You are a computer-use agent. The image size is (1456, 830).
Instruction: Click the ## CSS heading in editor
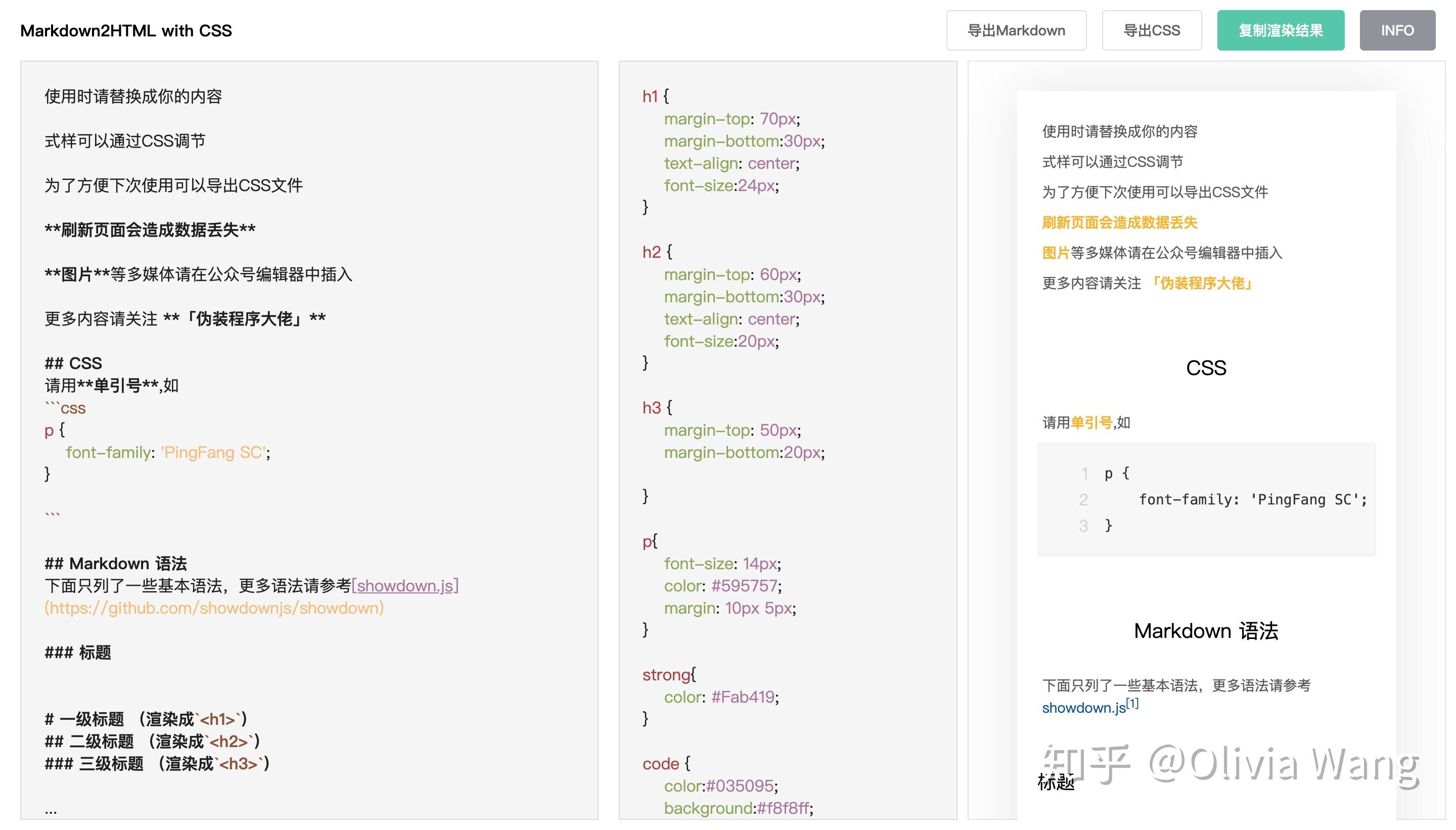click(73, 363)
